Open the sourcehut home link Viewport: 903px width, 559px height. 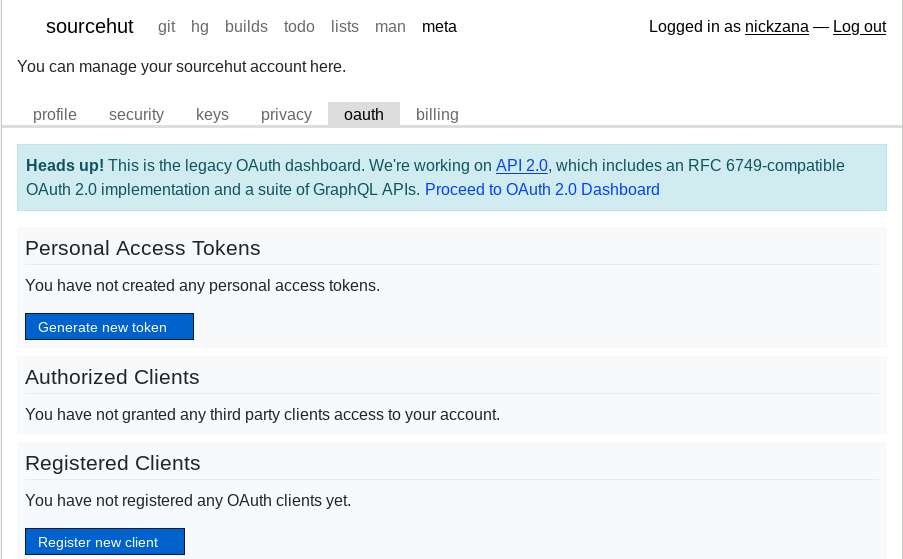(x=89, y=26)
